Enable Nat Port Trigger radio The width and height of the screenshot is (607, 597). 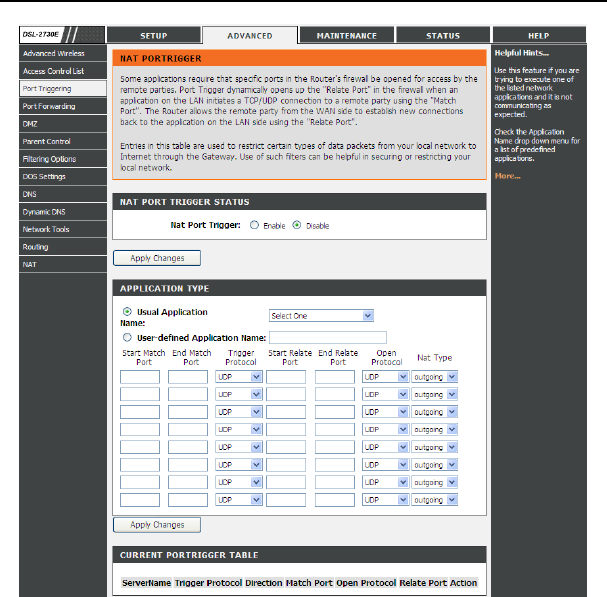(x=254, y=225)
